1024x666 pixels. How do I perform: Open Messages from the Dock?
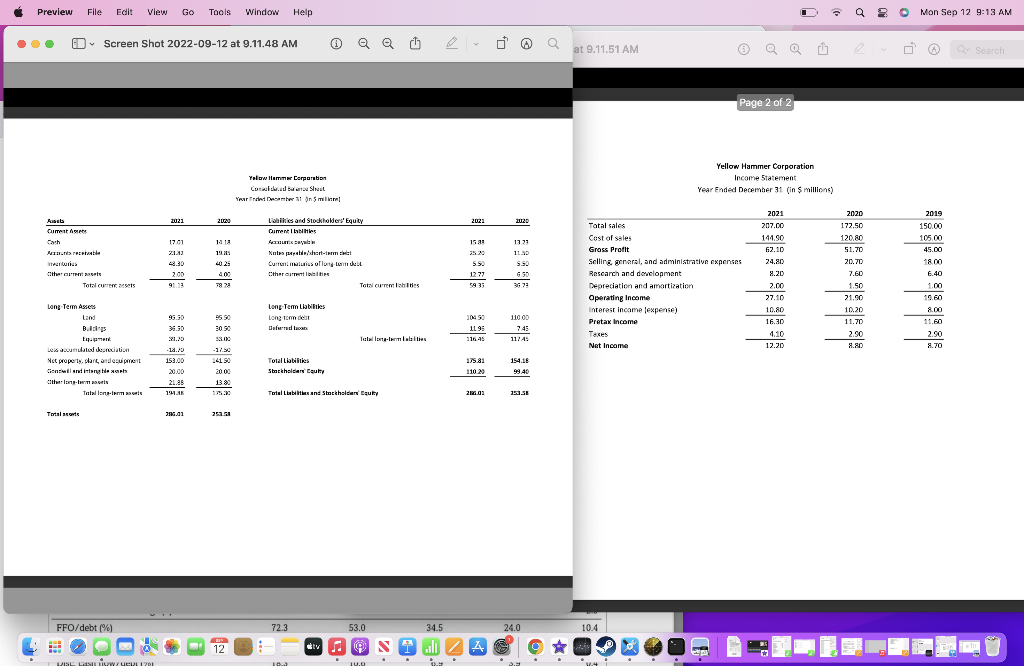point(101,646)
